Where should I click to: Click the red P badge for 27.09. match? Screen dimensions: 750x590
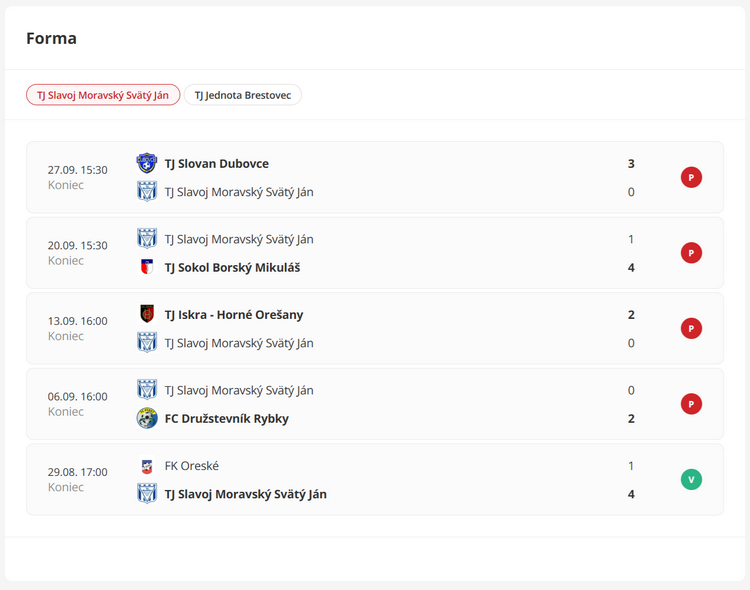point(691,178)
